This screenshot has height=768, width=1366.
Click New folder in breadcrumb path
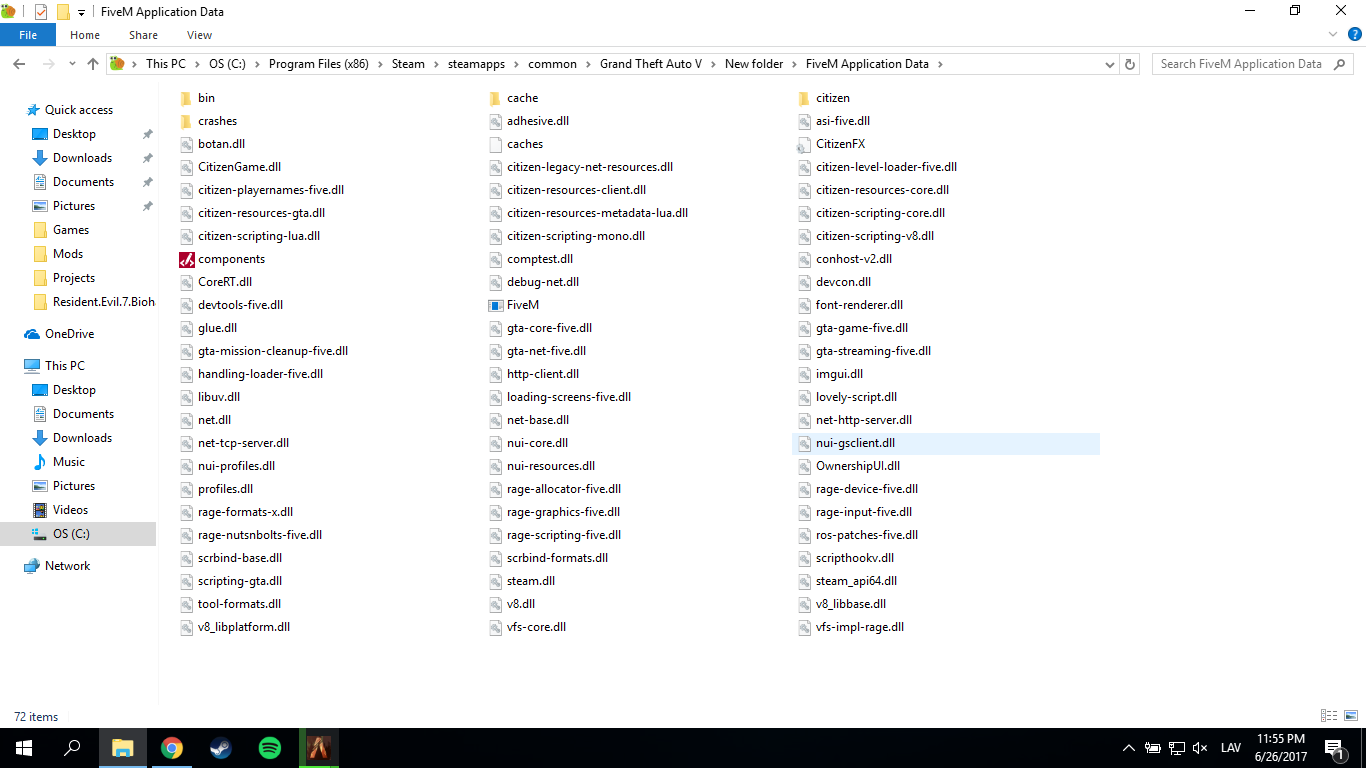754,64
